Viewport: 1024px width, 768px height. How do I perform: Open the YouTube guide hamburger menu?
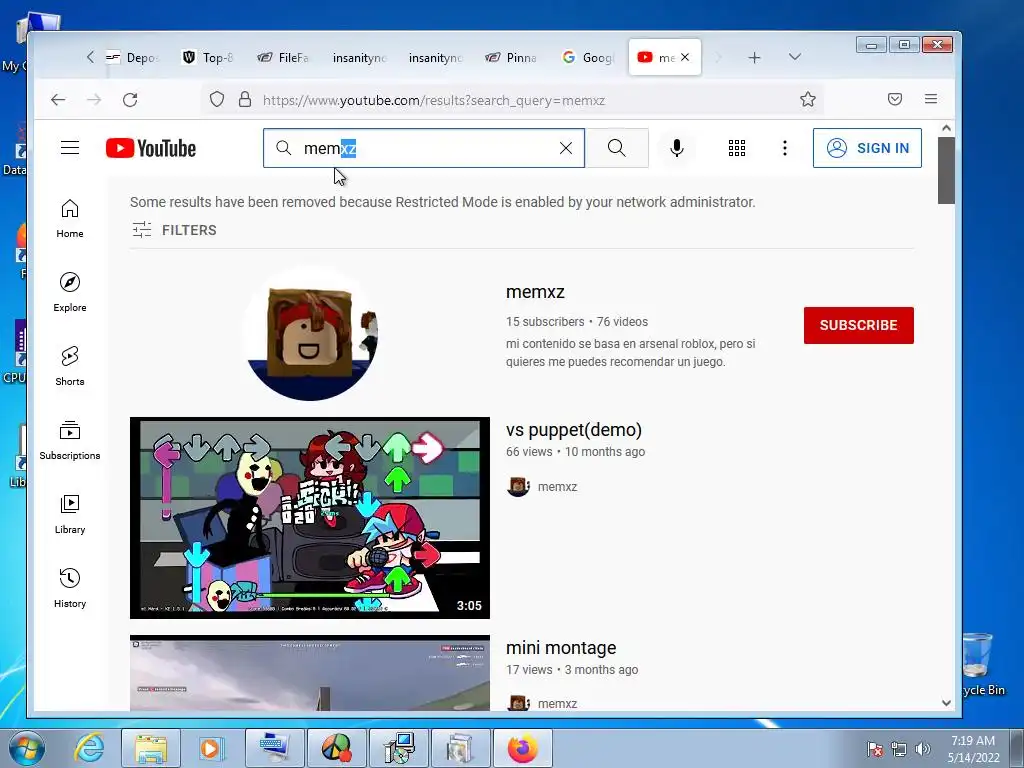(70, 148)
